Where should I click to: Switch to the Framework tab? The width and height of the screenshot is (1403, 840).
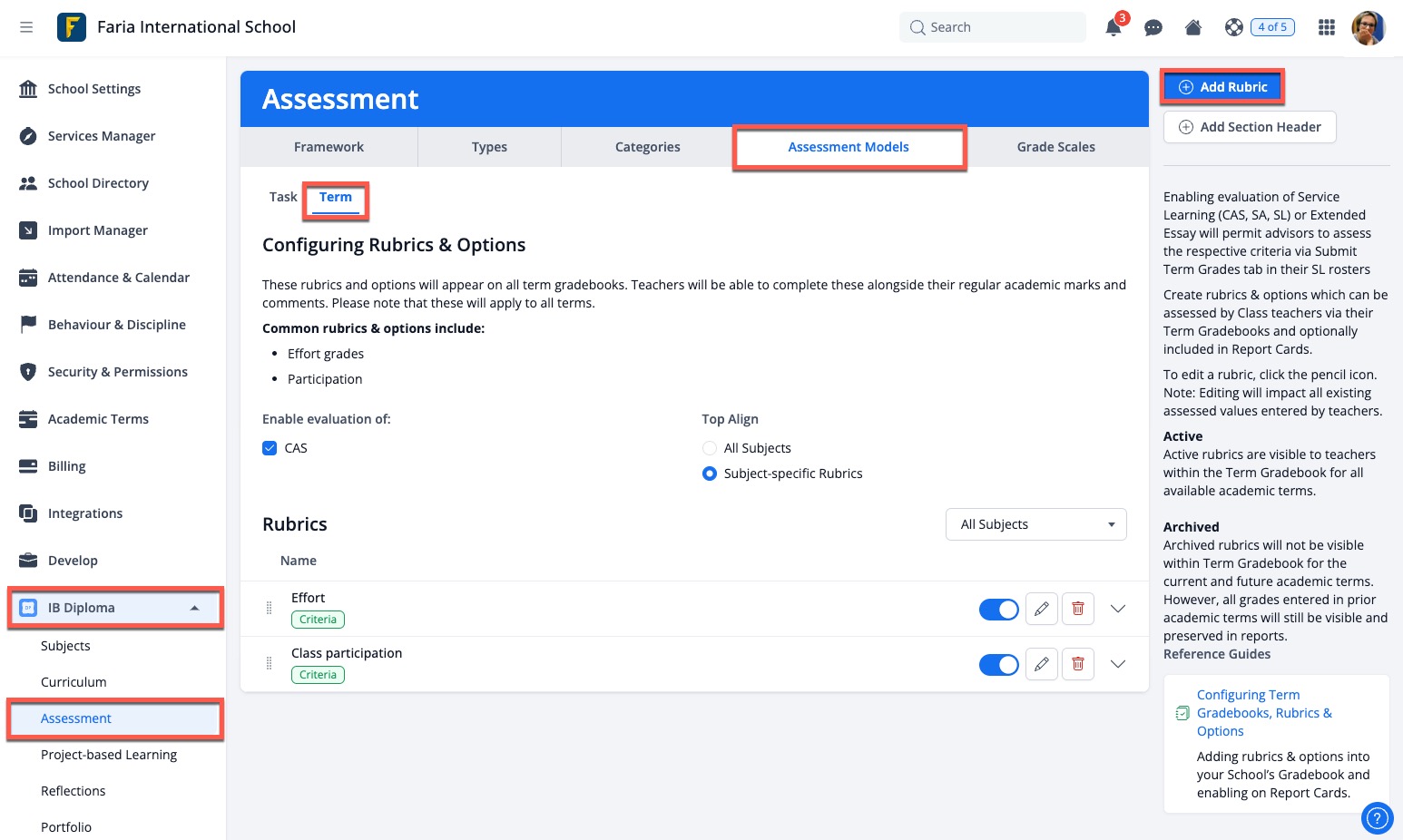(x=329, y=147)
